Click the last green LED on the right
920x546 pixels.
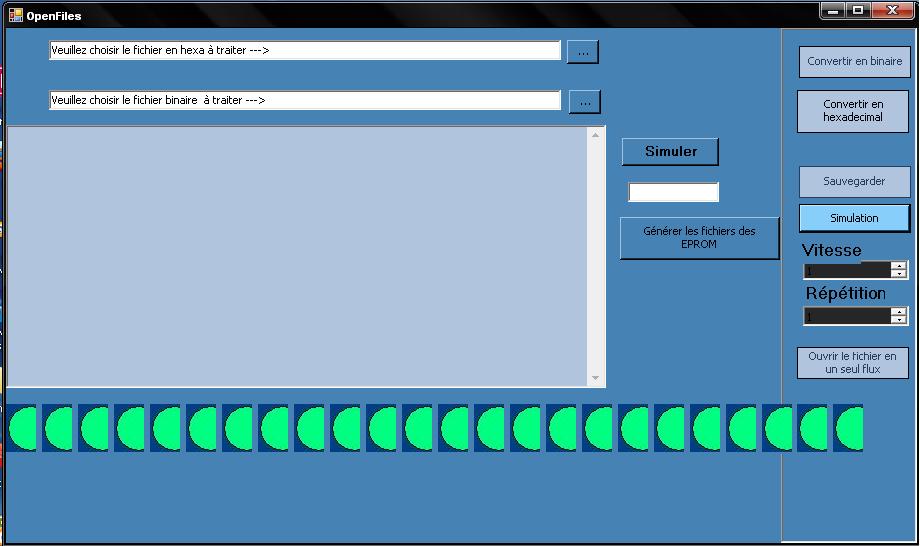(848, 428)
